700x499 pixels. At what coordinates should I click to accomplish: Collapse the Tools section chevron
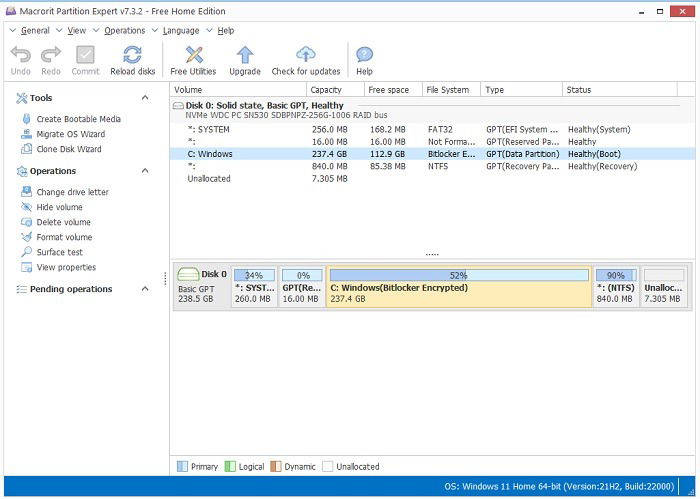[145, 97]
